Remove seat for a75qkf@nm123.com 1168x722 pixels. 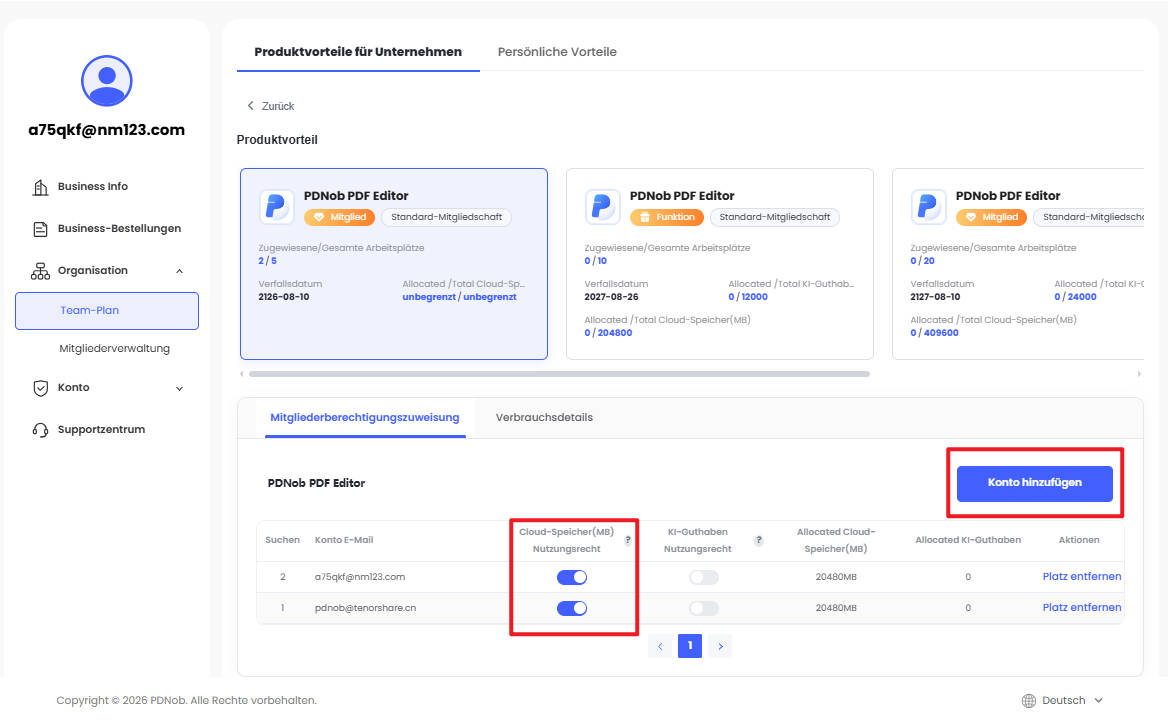[1082, 577]
